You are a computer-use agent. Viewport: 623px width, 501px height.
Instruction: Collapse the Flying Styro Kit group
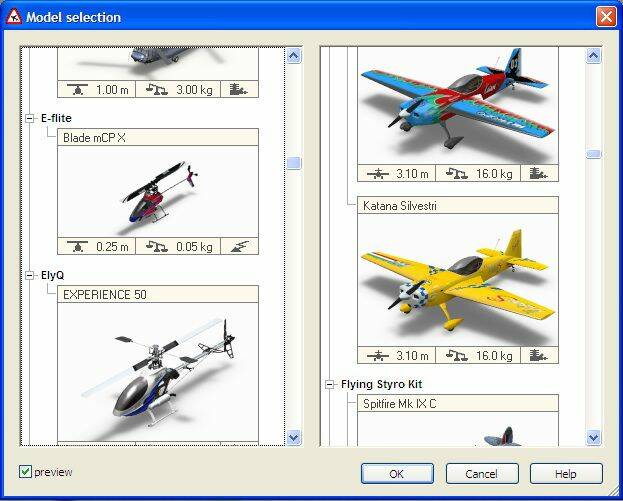(x=331, y=384)
